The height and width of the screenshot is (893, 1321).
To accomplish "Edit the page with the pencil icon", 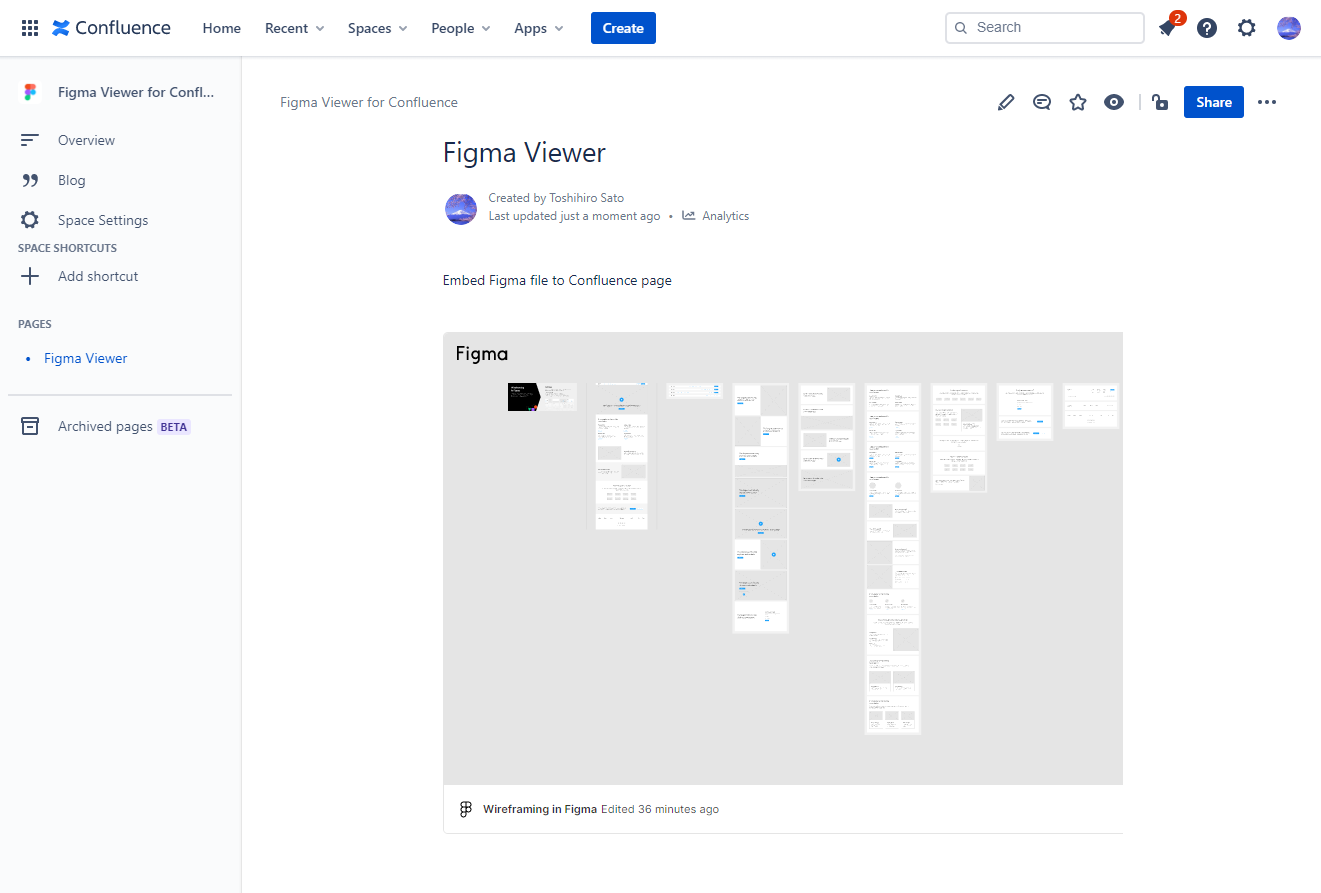I will [x=1006, y=102].
